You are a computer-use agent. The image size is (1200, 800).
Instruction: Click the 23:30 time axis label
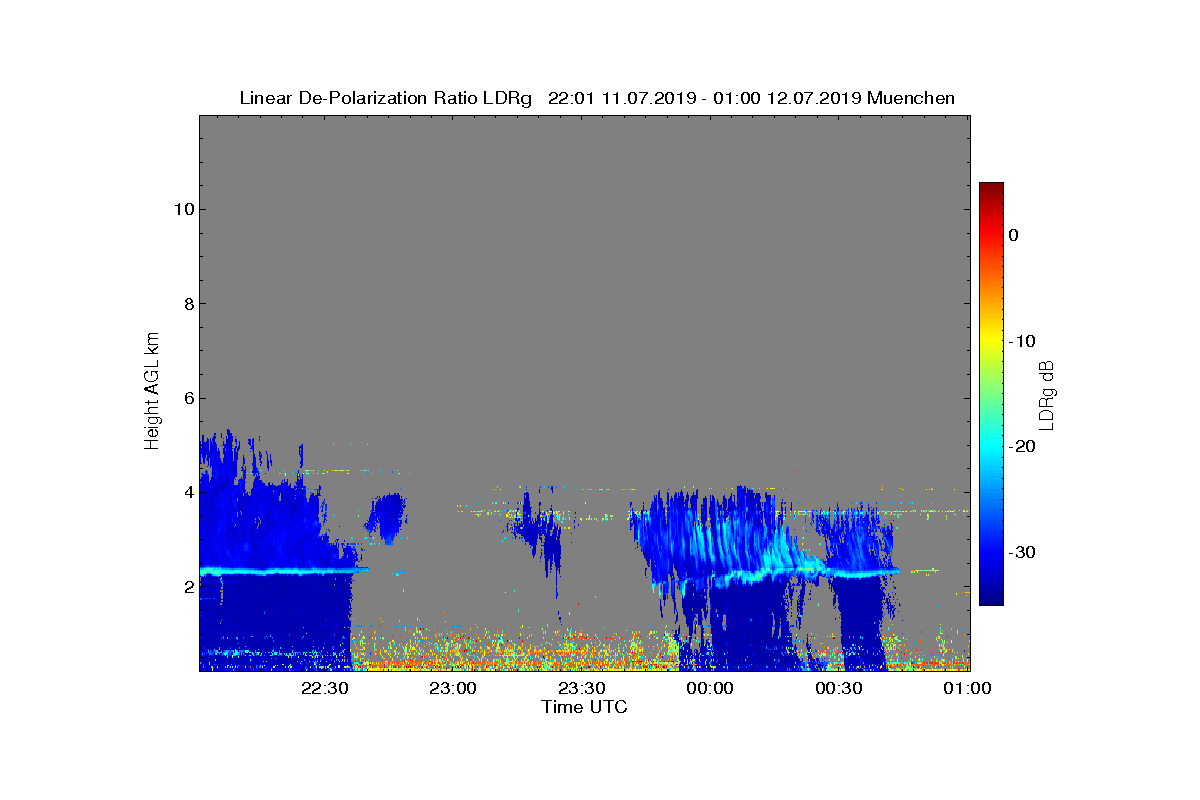point(581,688)
